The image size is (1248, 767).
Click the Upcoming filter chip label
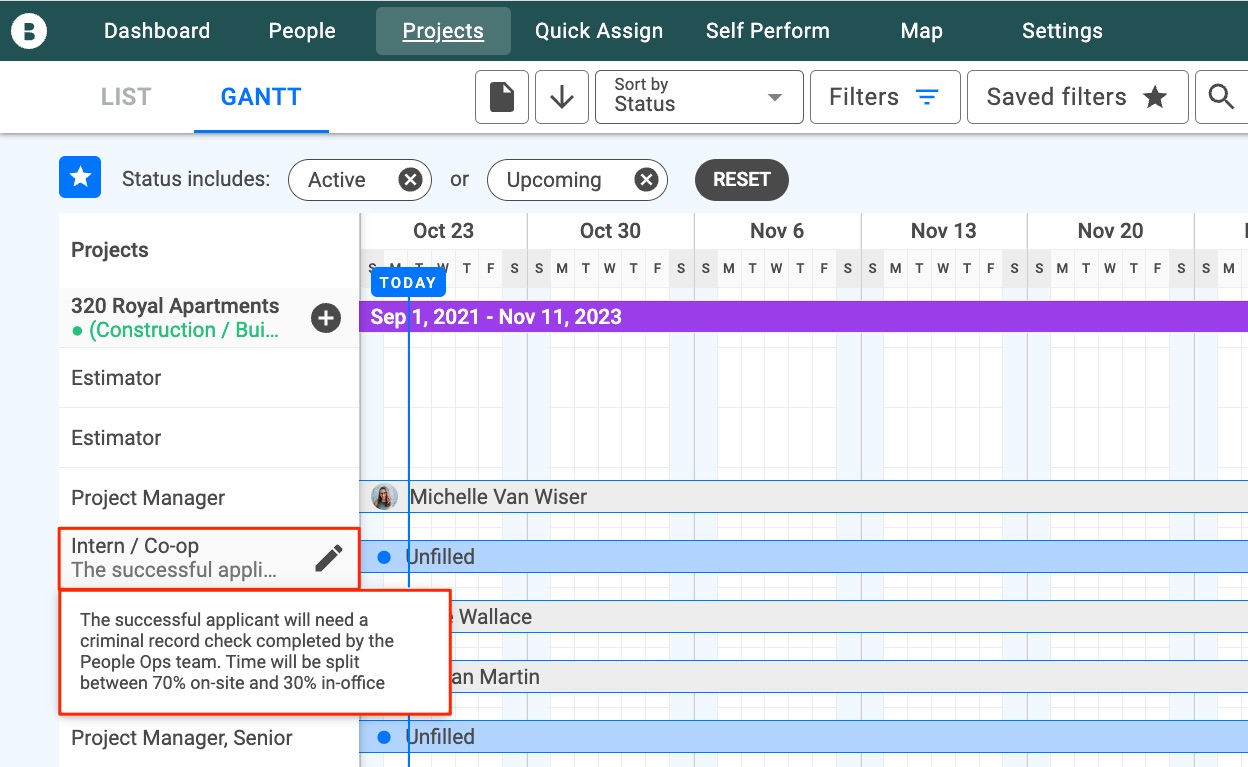[554, 180]
